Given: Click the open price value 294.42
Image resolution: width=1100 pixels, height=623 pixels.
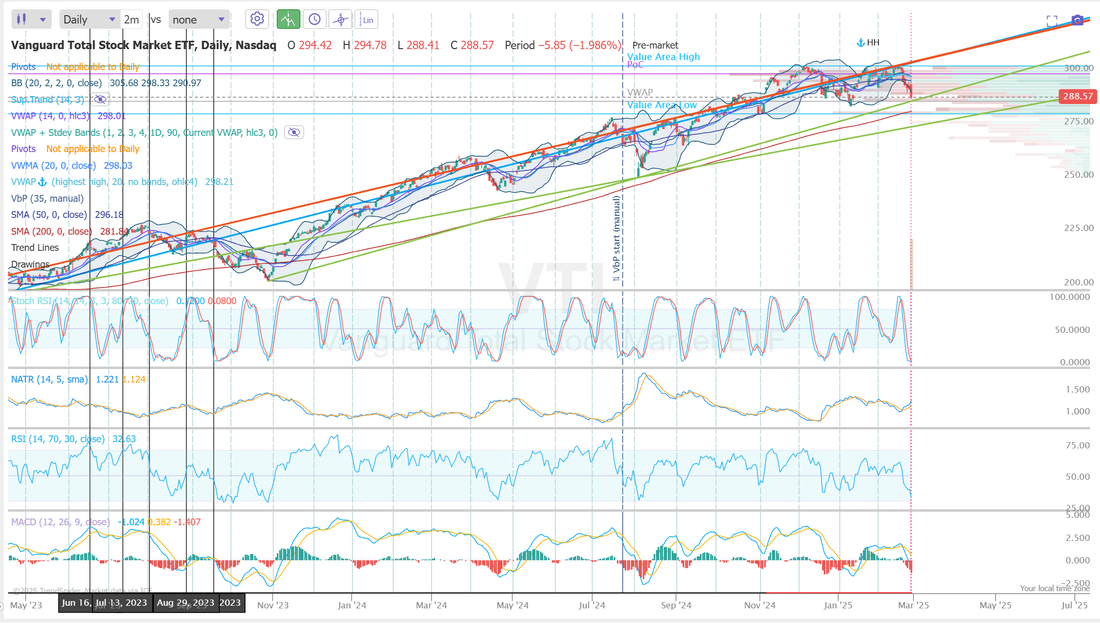Looking at the screenshot, I should (315, 45).
